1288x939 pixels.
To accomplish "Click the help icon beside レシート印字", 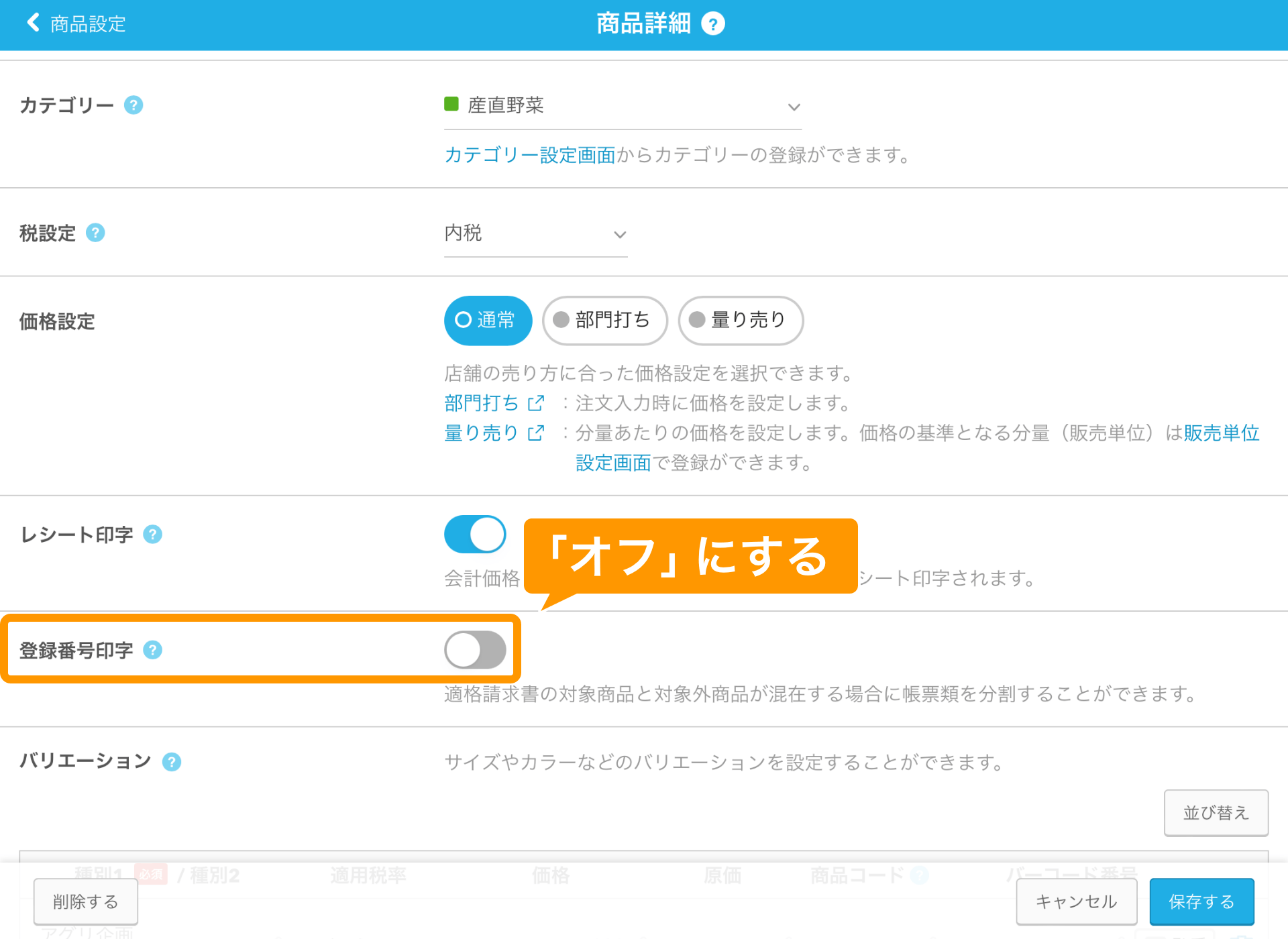I will coord(153,535).
